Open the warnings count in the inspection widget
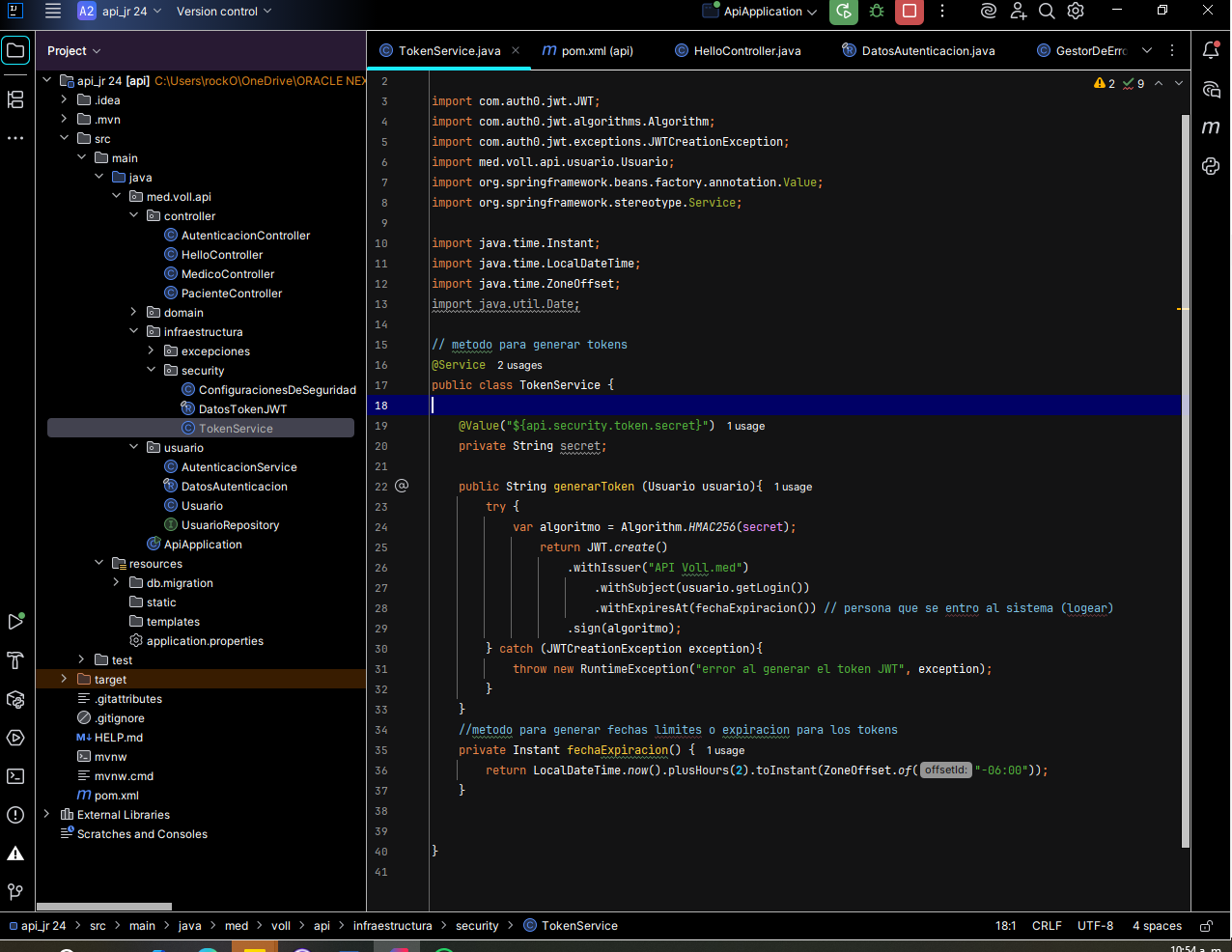 (x=1105, y=84)
